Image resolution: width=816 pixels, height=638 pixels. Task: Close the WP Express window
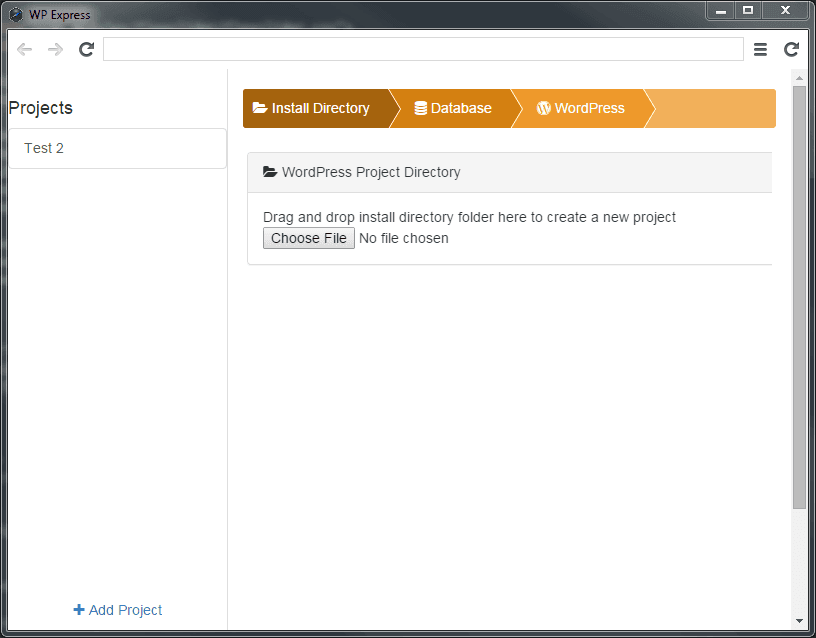click(x=785, y=11)
